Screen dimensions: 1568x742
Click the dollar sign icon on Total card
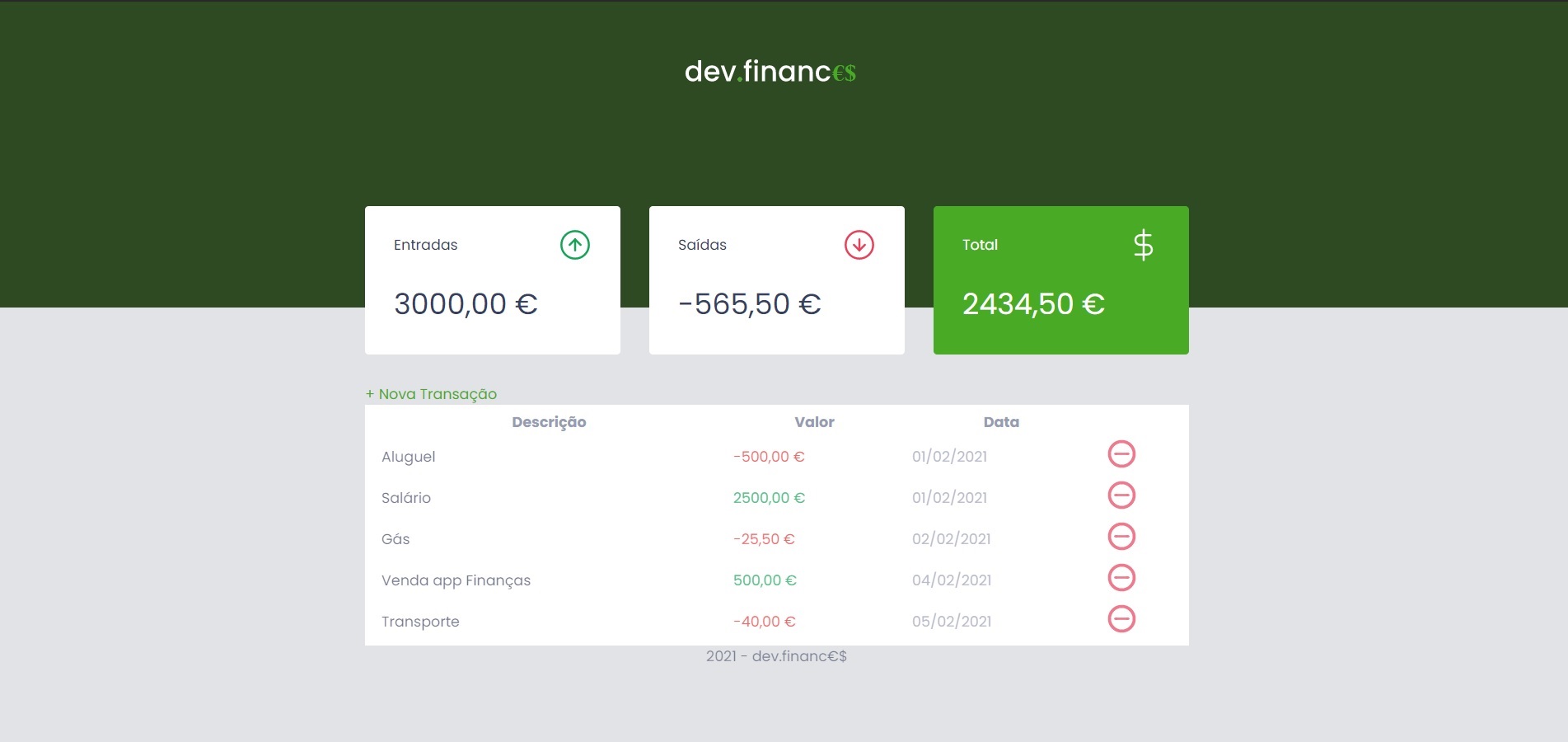tap(1144, 244)
